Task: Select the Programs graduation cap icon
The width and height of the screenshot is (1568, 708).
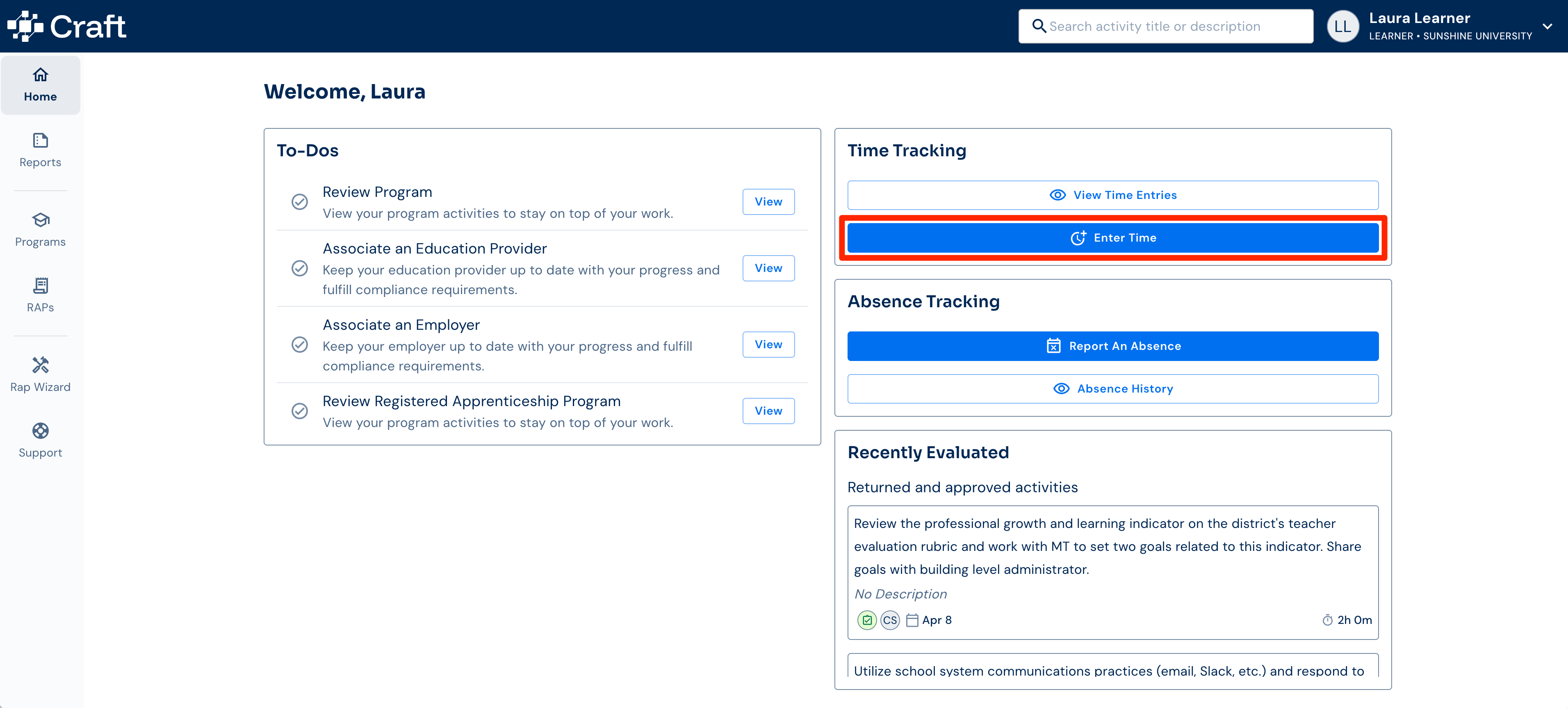Action: pyautogui.click(x=40, y=220)
